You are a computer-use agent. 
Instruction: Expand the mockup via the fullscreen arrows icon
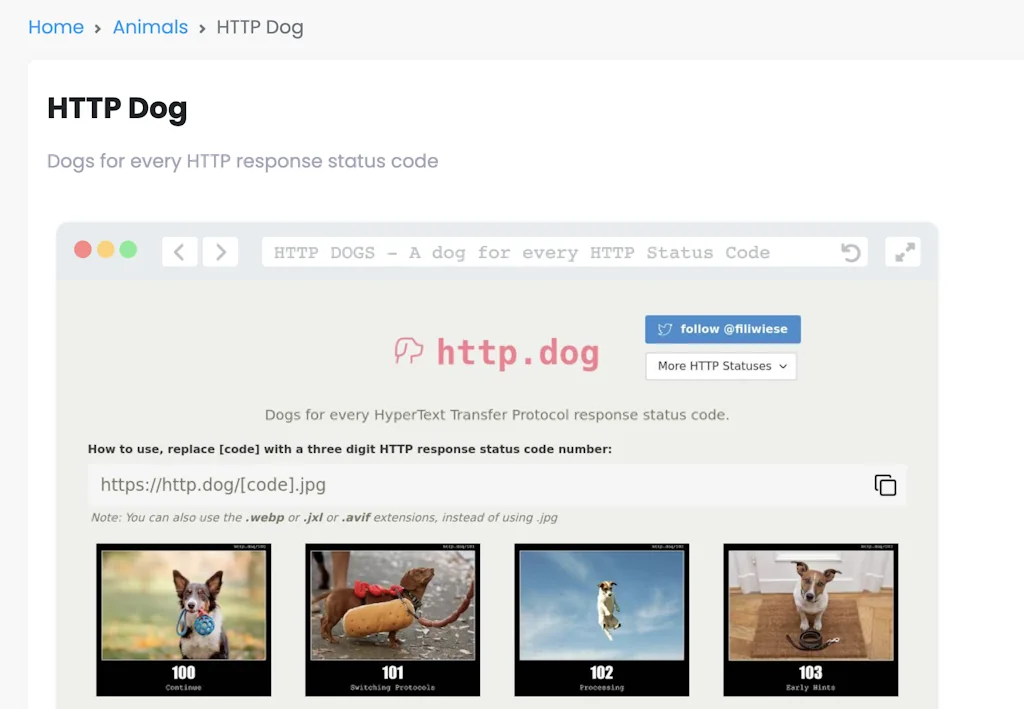coord(902,252)
